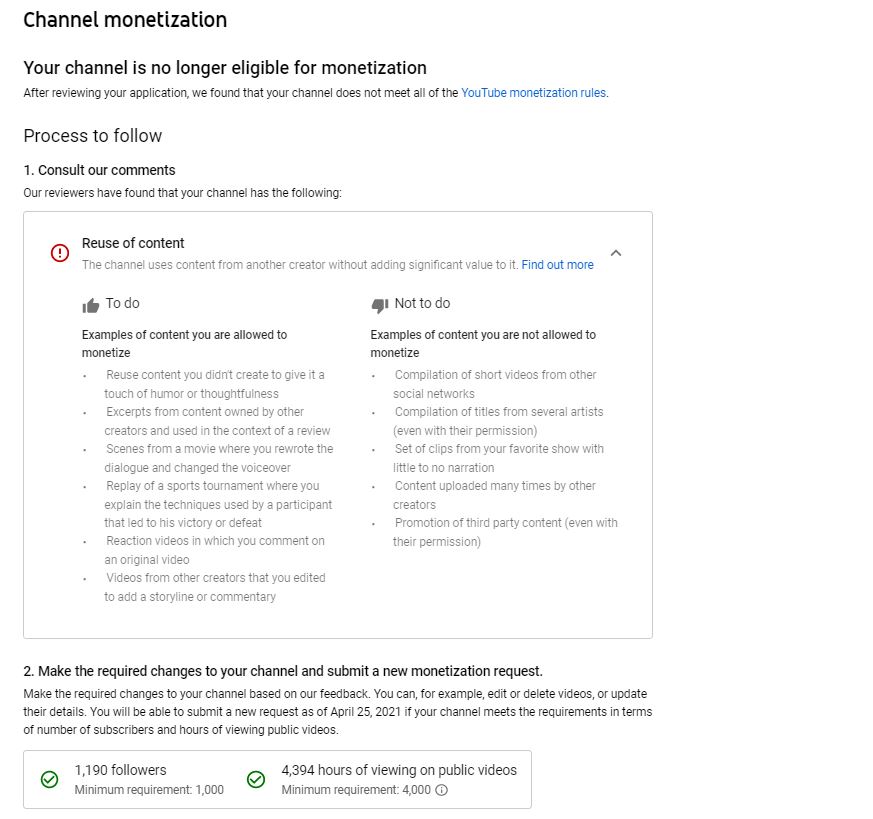Click the 1,190 followers stat

tap(121, 770)
